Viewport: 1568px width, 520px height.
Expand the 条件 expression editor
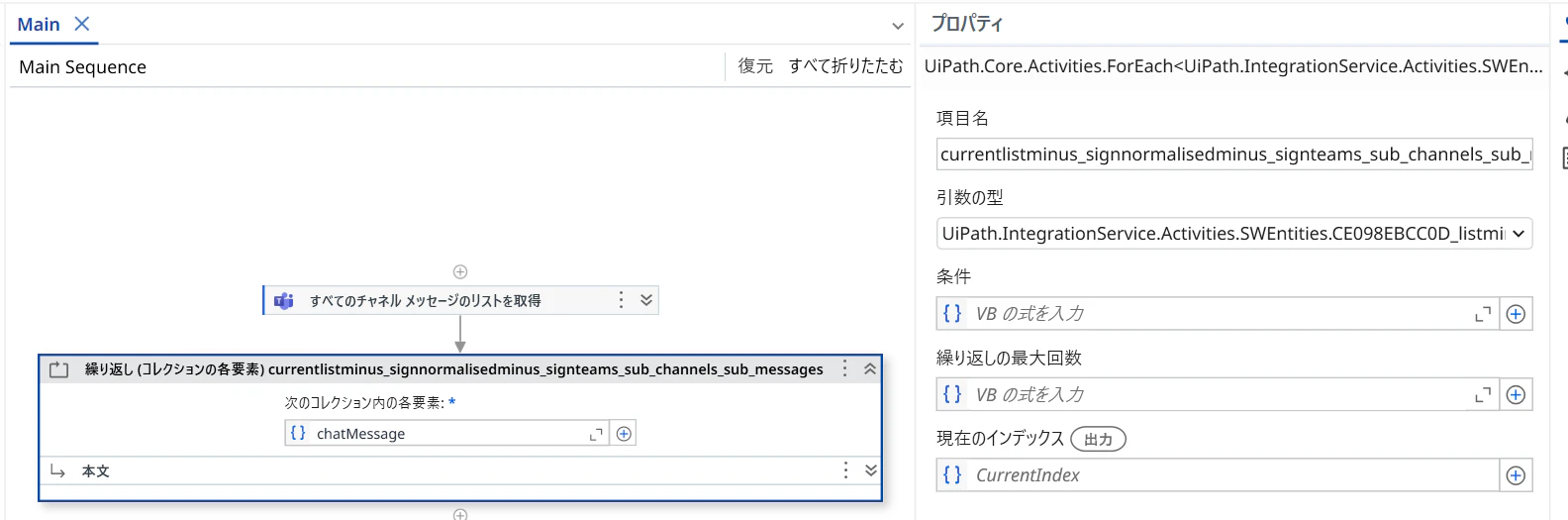point(1483,314)
